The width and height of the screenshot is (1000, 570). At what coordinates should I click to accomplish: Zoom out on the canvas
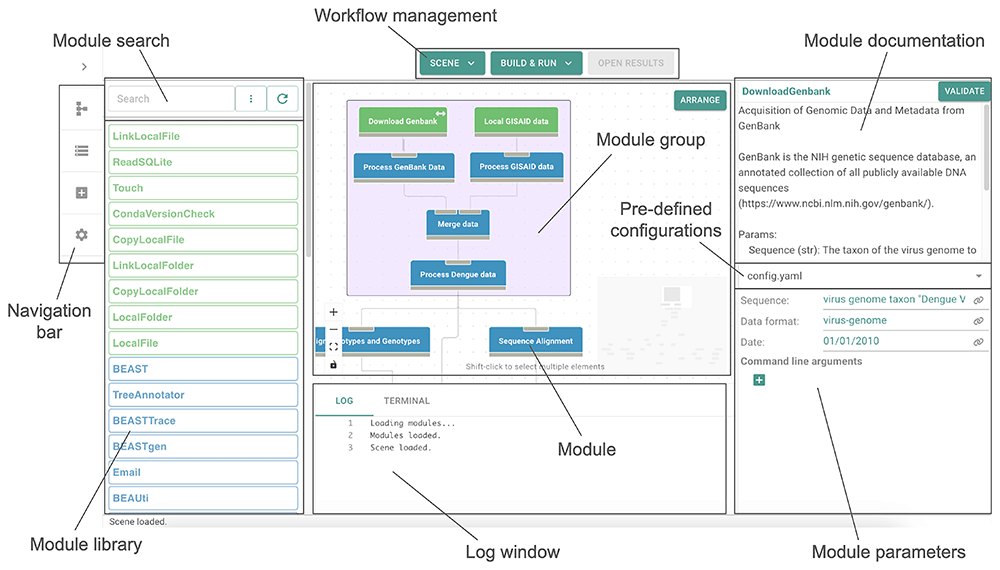click(333, 330)
